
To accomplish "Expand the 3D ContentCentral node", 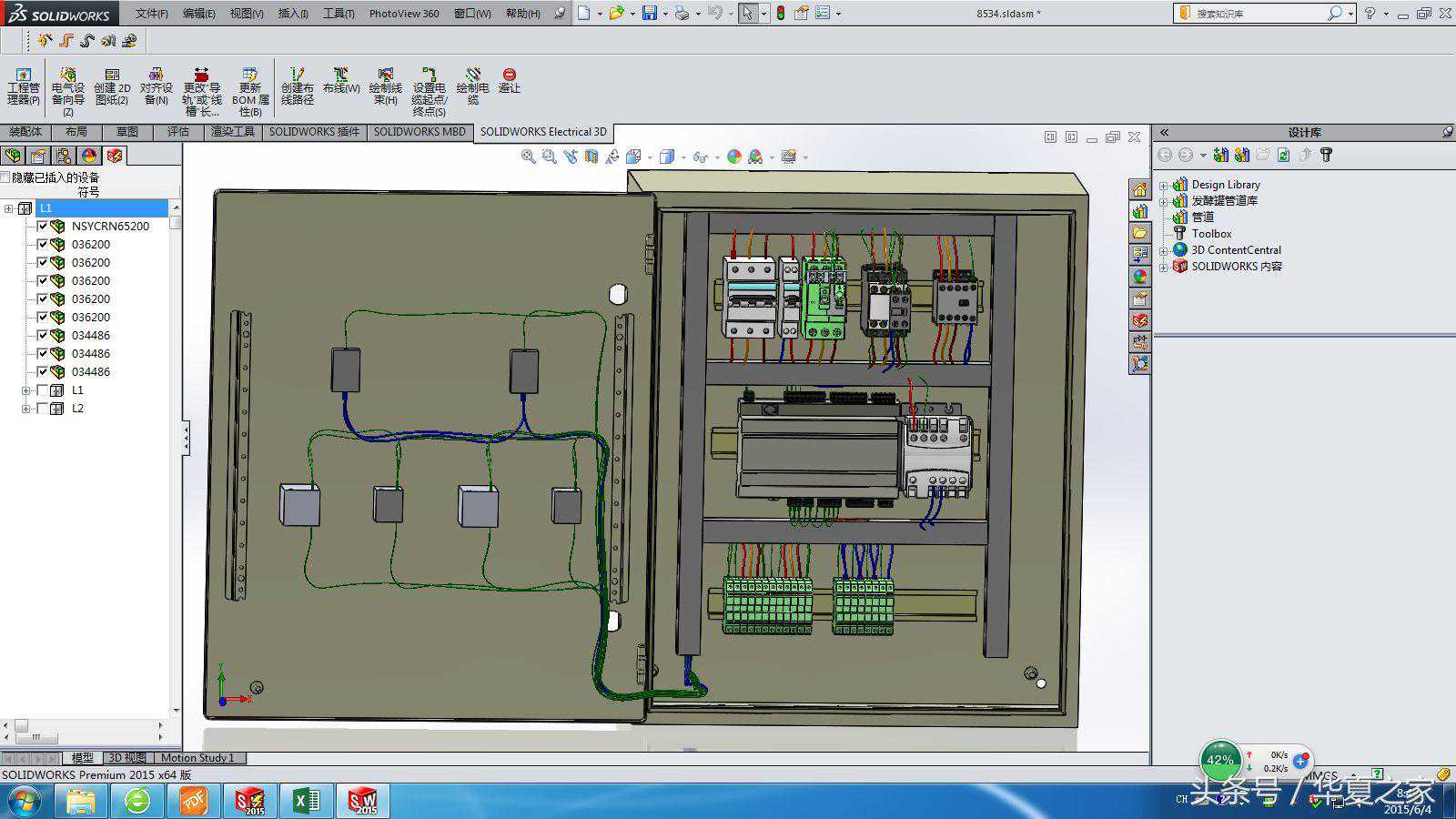I will 1163,250.
